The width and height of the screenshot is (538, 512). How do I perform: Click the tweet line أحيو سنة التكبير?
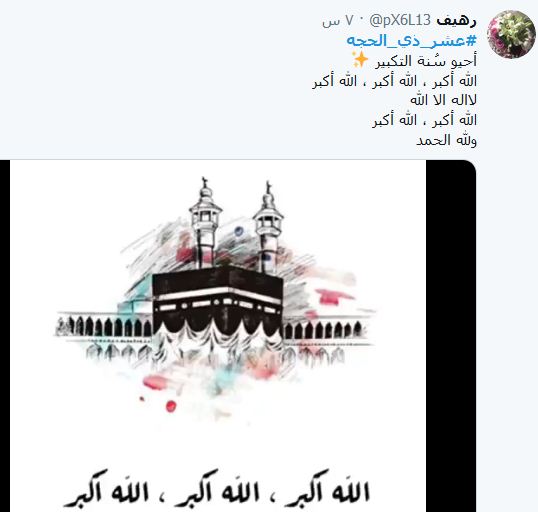tap(425, 61)
